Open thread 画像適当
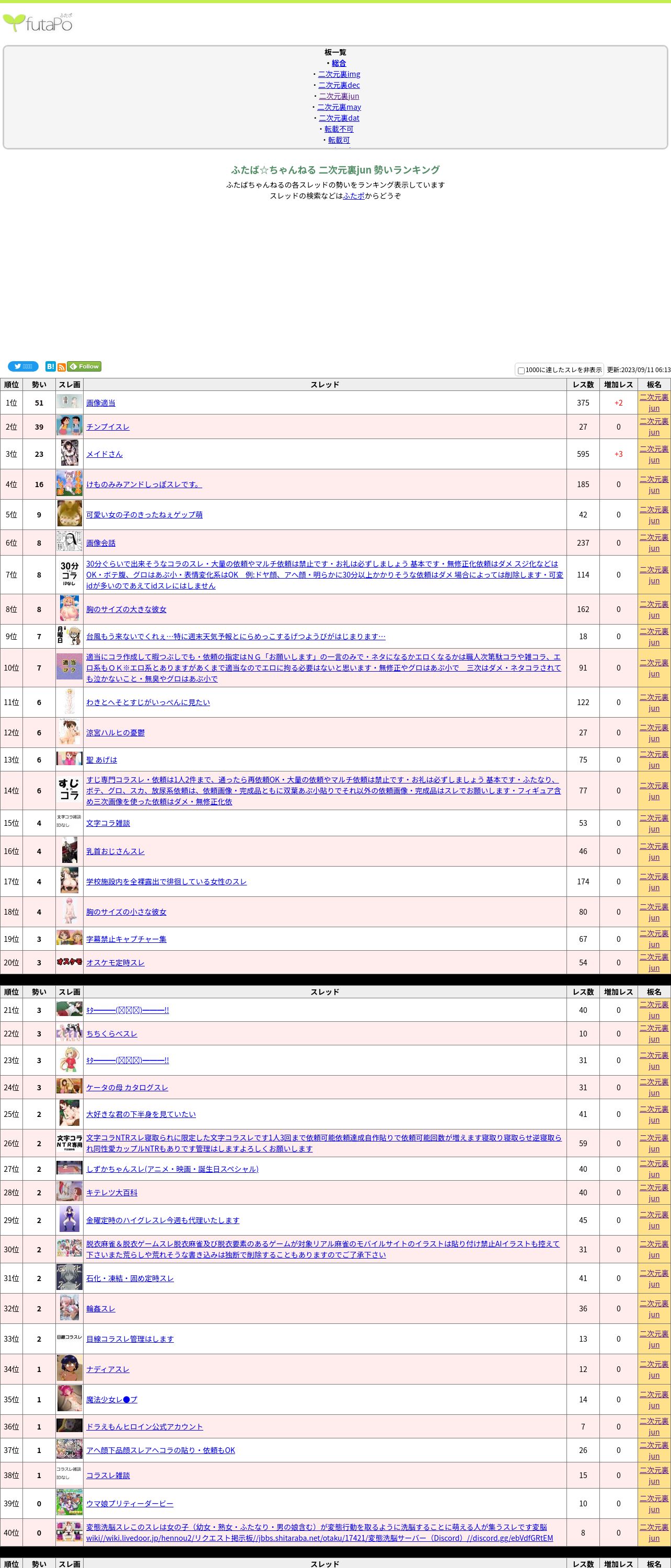Image resolution: width=671 pixels, height=1568 pixels. pyautogui.click(x=100, y=403)
